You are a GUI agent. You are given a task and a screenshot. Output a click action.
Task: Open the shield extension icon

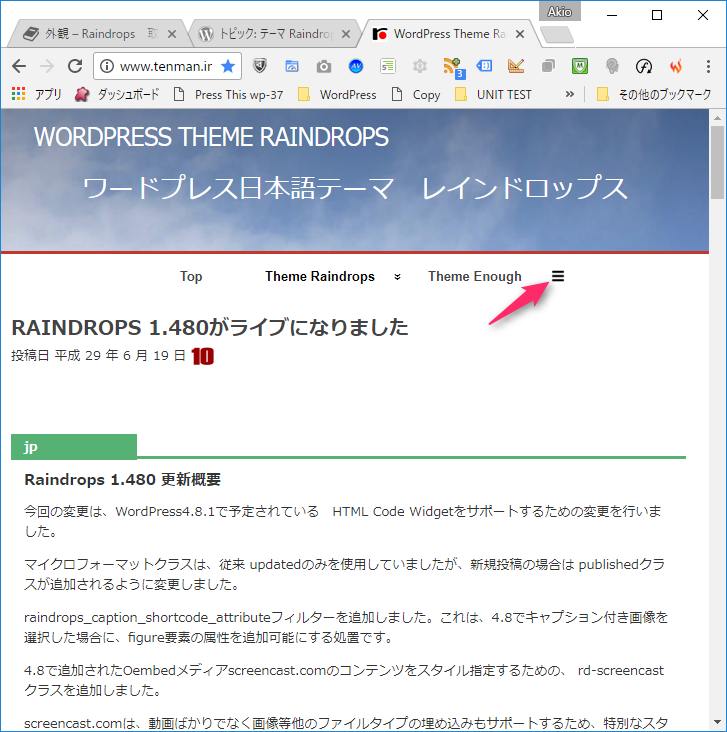tap(260, 66)
